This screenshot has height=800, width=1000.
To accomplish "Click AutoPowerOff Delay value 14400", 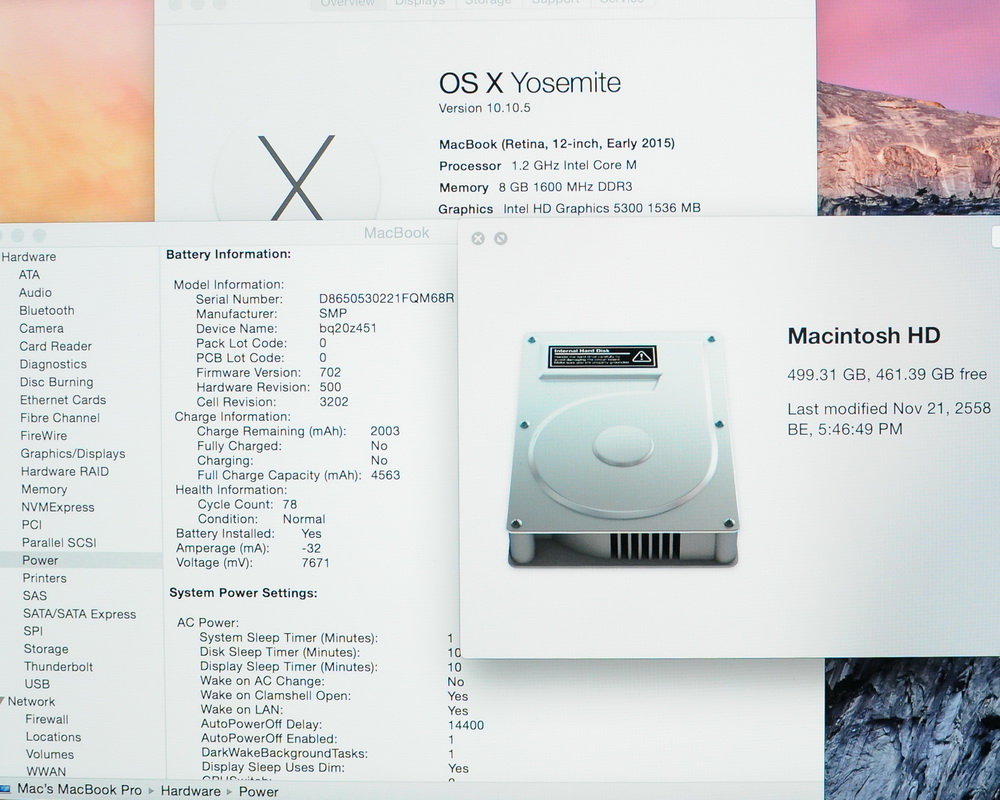I will pyautogui.click(x=466, y=725).
